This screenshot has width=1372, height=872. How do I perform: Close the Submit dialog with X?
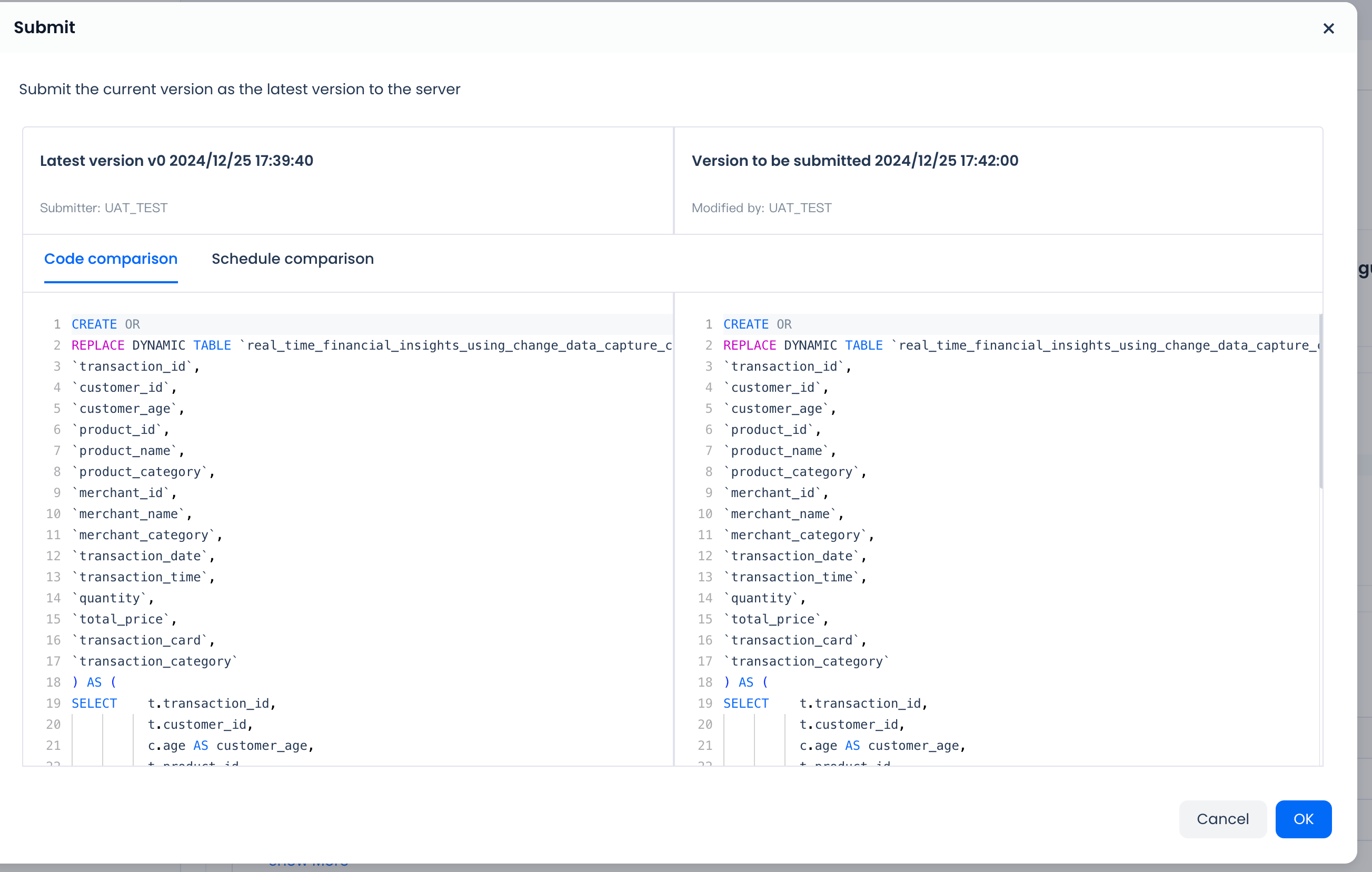click(1328, 28)
